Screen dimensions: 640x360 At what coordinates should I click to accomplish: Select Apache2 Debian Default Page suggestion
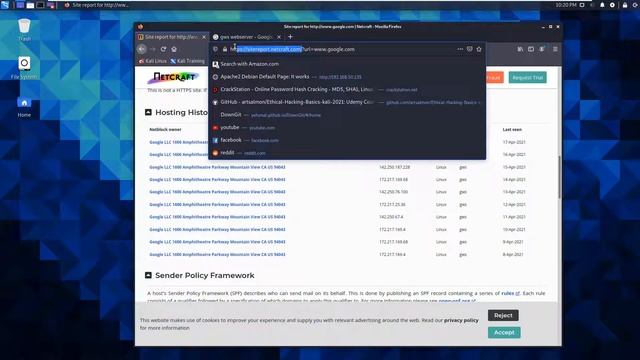[x=347, y=77]
